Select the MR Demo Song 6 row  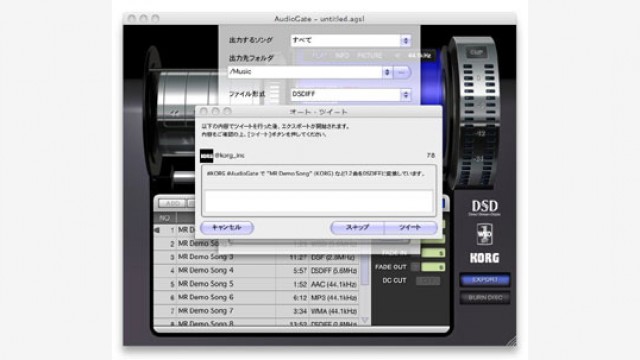[256, 298]
